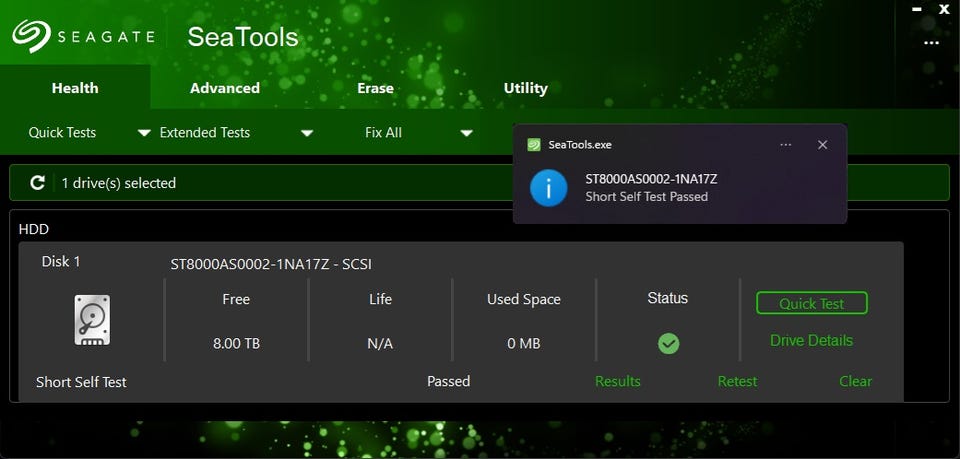Click the Status column heading

click(x=668, y=298)
